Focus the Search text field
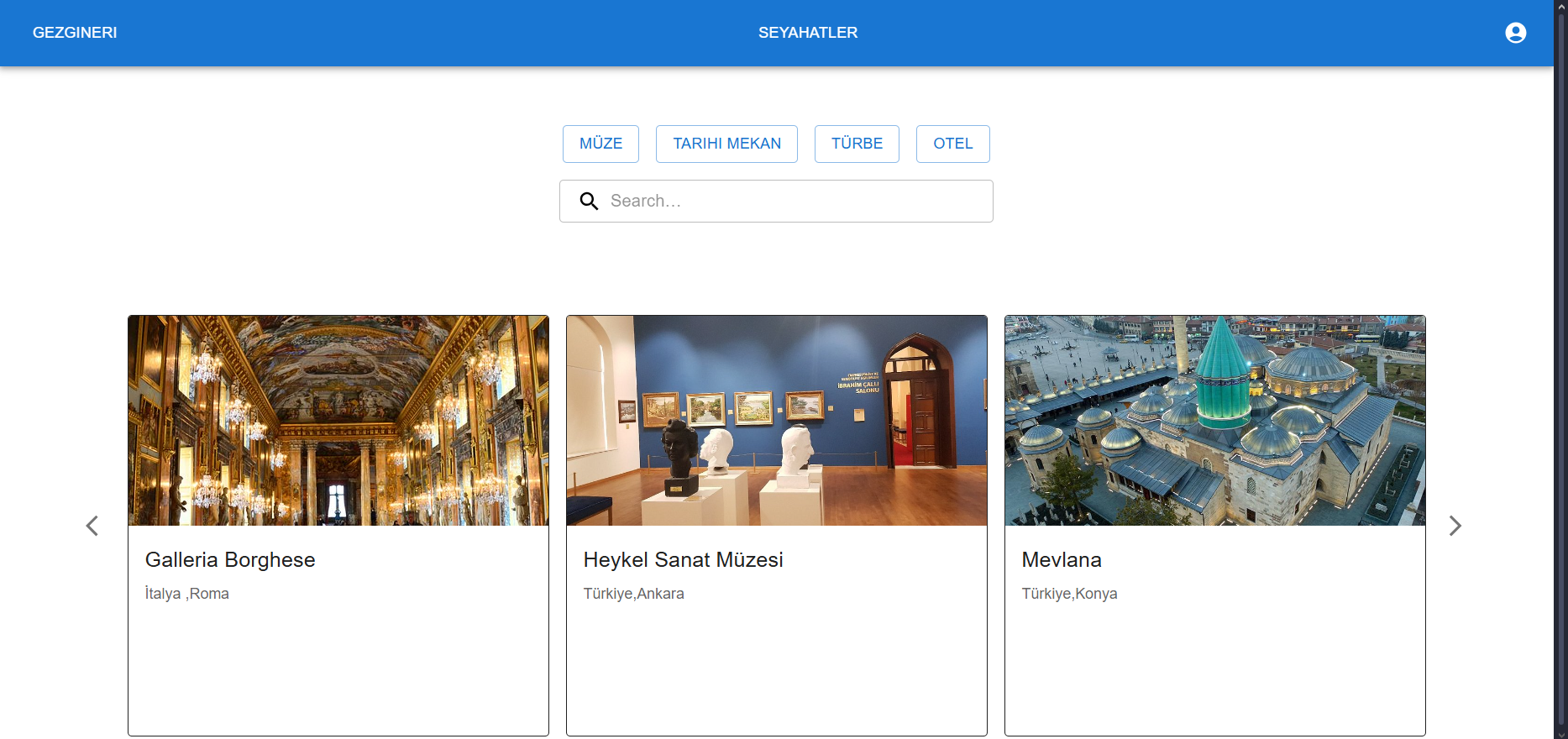The width and height of the screenshot is (1568, 739). pos(776,201)
